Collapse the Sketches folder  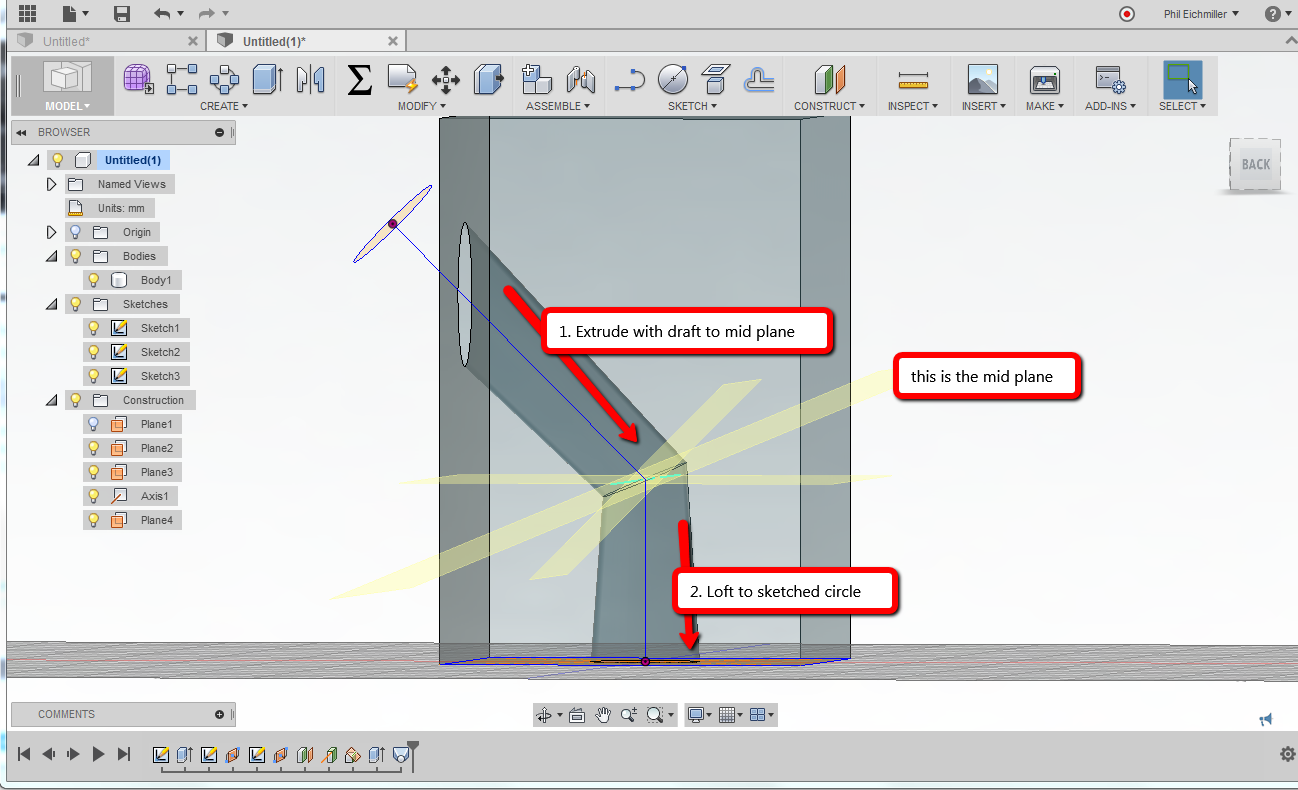pos(51,303)
